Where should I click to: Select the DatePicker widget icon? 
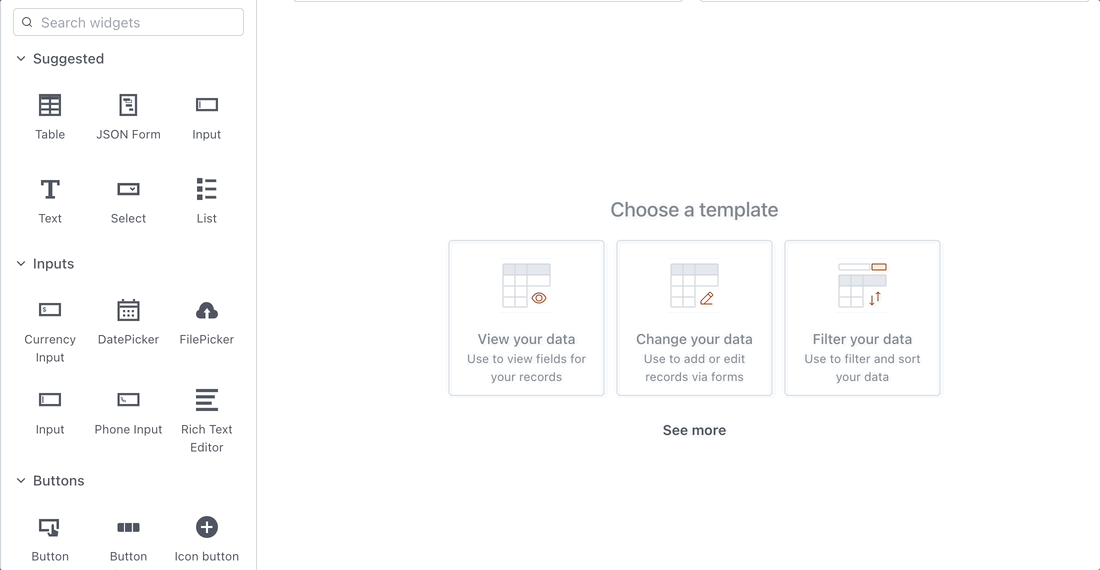(128, 310)
